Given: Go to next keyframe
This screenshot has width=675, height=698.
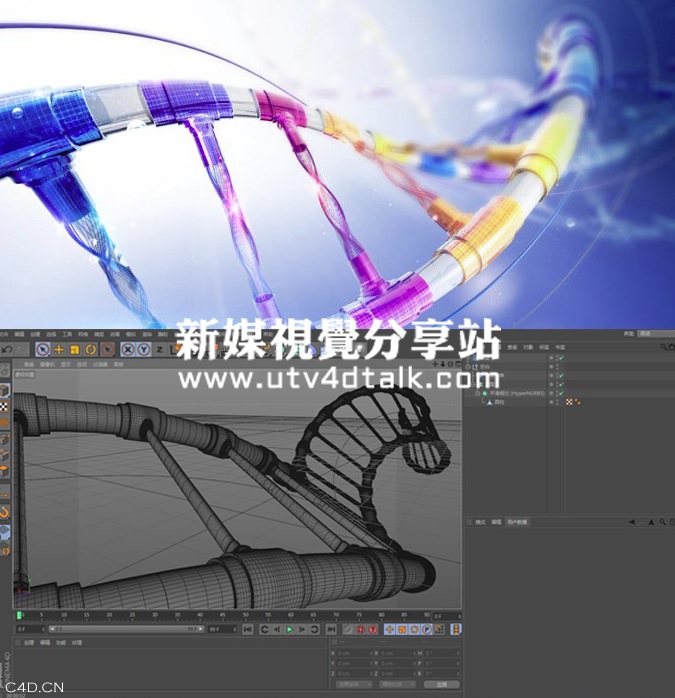Looking at the screenshot, I should click(314, 629).
